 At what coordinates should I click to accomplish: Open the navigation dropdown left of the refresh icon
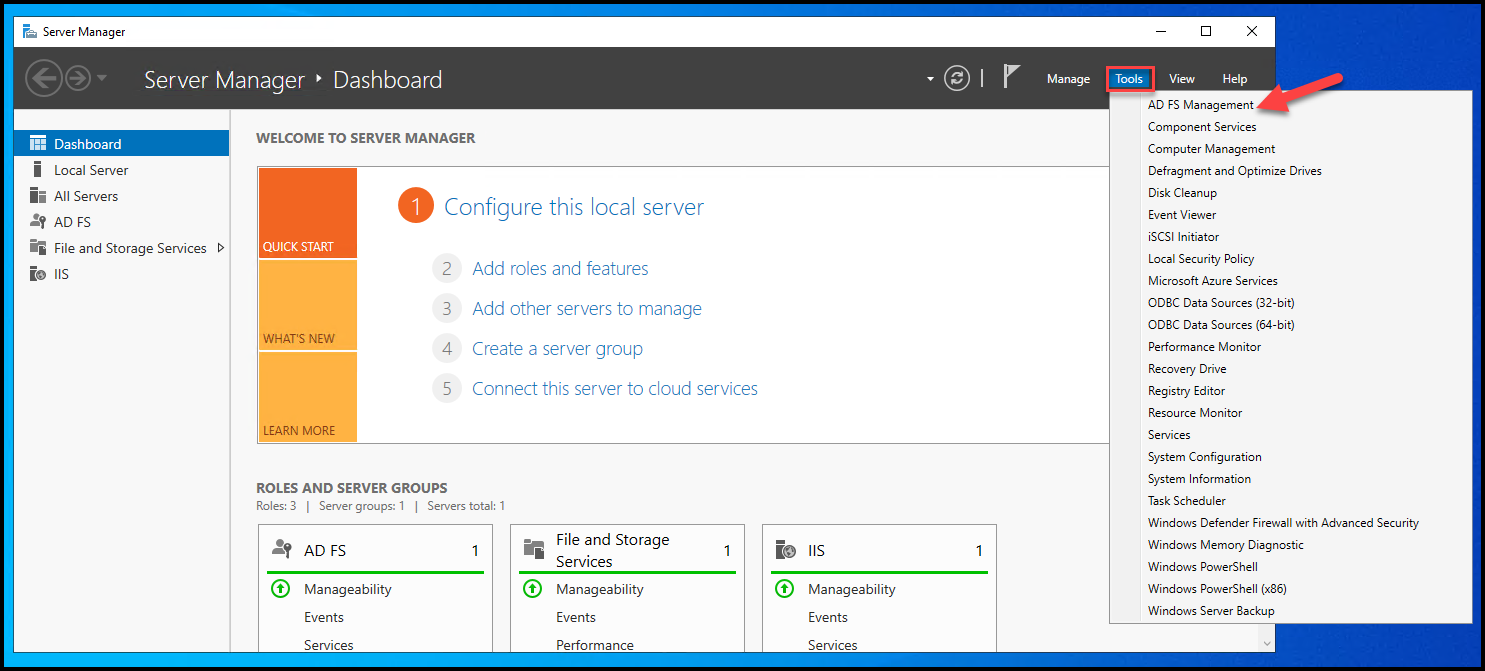[x=928, y=78]
